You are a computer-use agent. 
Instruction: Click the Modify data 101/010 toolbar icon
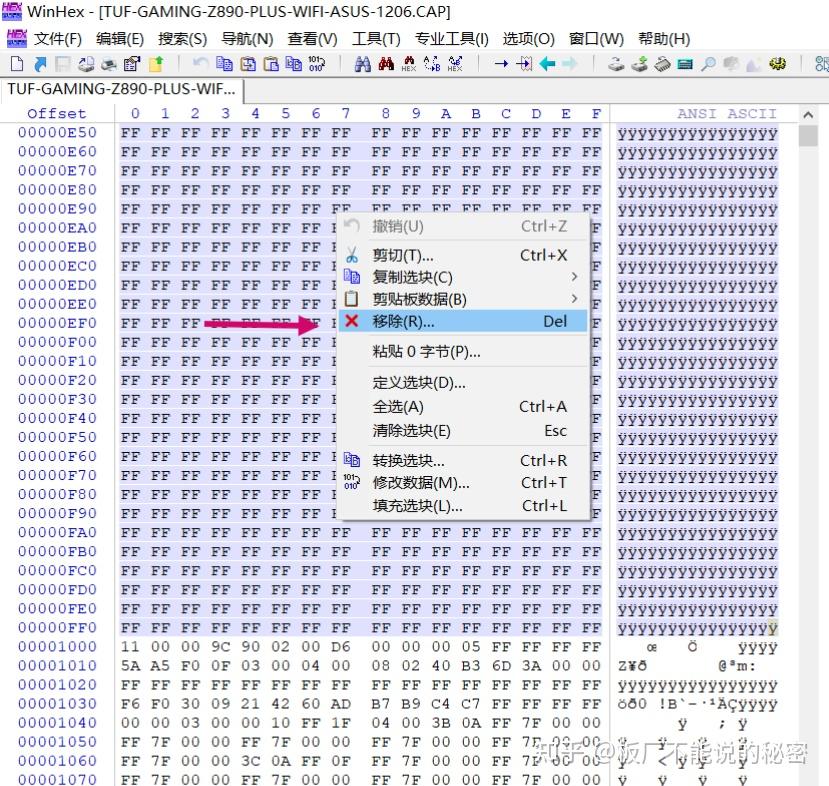pos(317,64)
